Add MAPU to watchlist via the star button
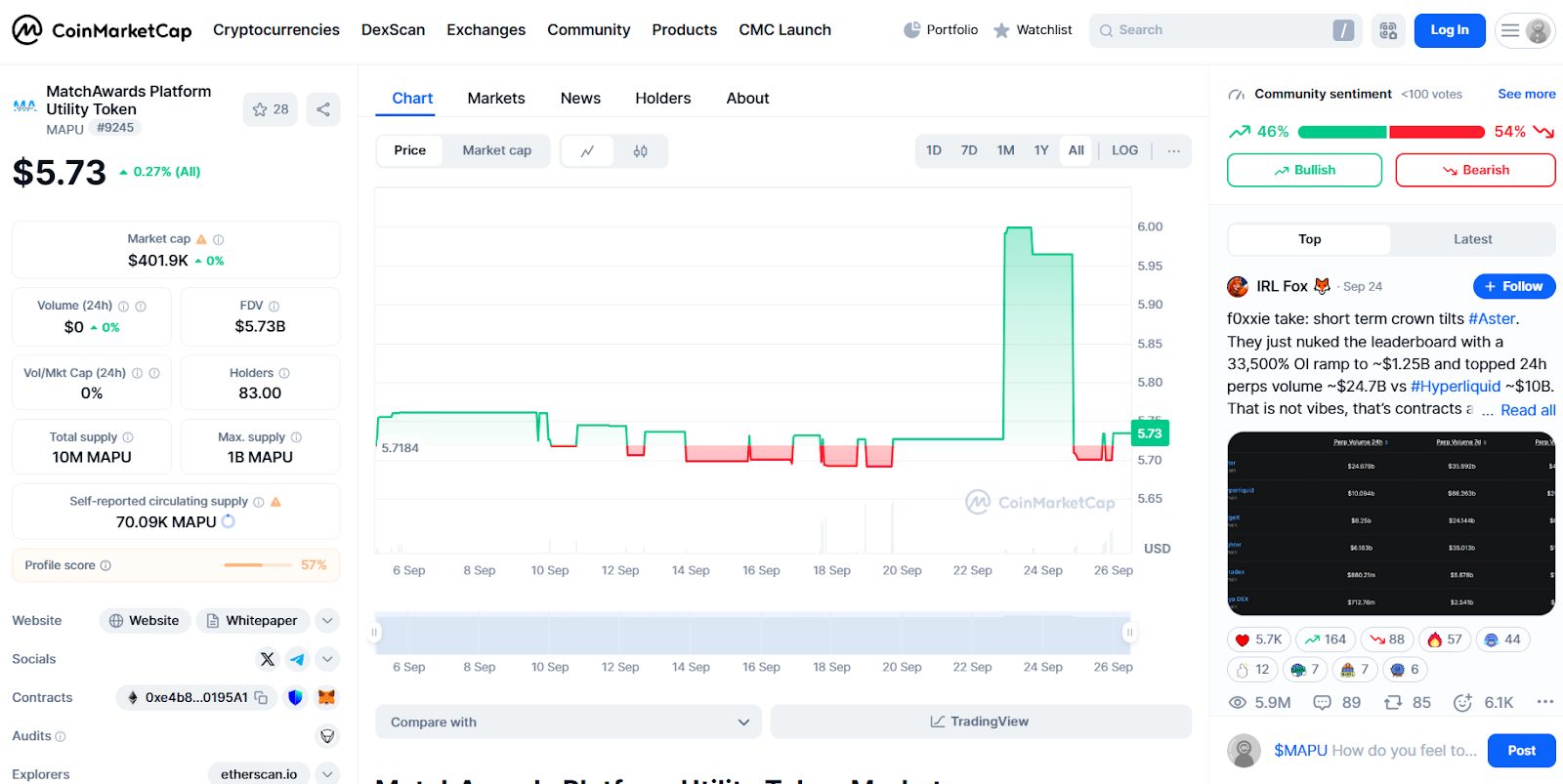This screenshot has width=1563, height=784. (x=271, y=109)
